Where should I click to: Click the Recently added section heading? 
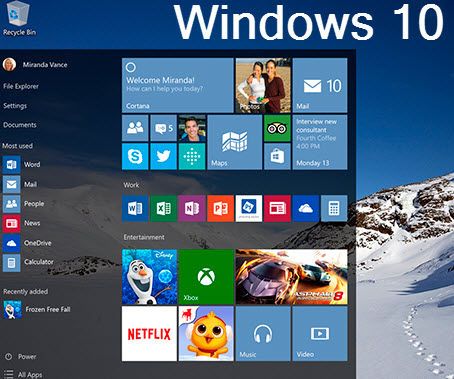(x=26, y=292)
